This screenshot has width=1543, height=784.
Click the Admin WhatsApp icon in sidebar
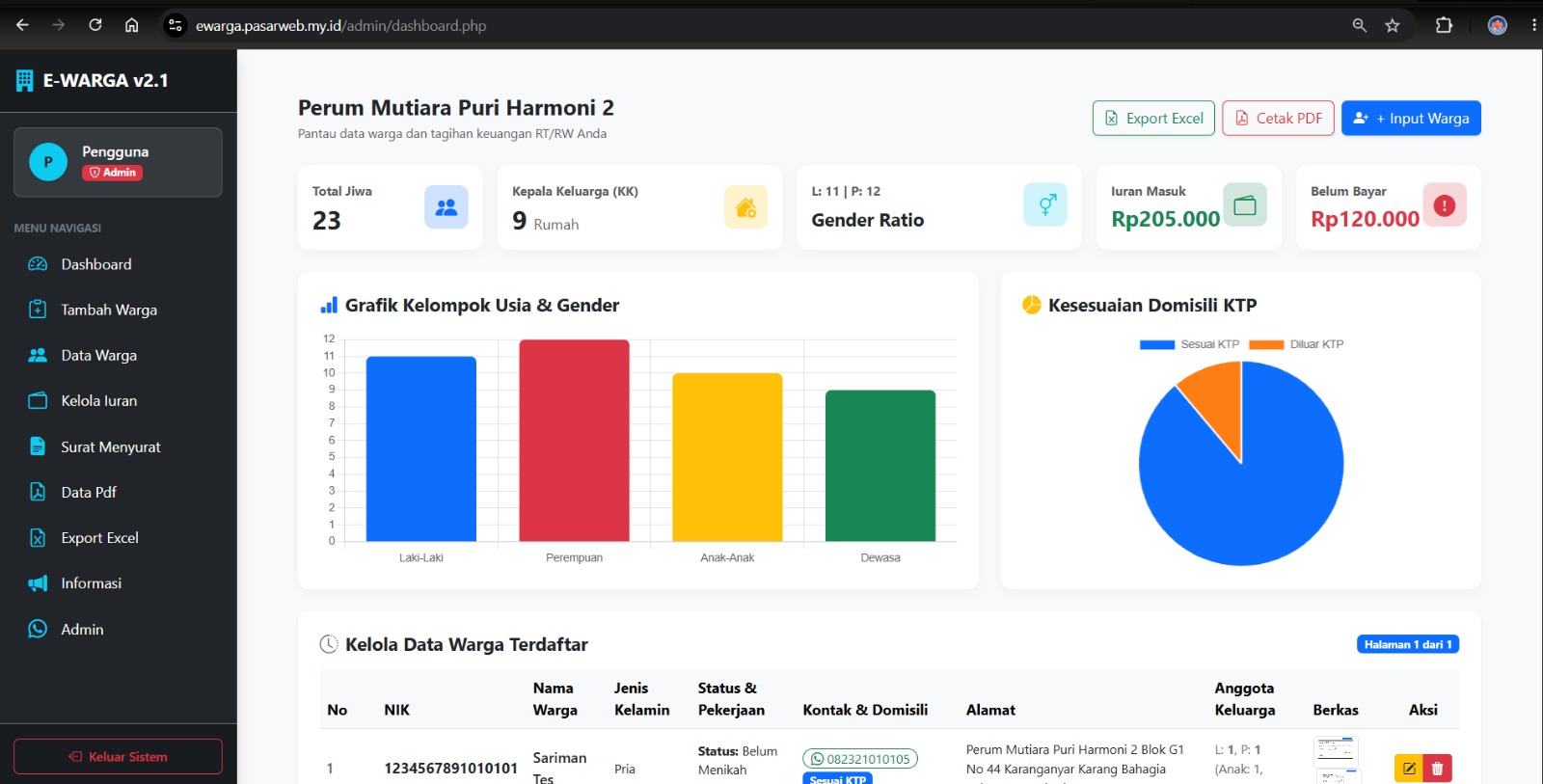point(38,629)
